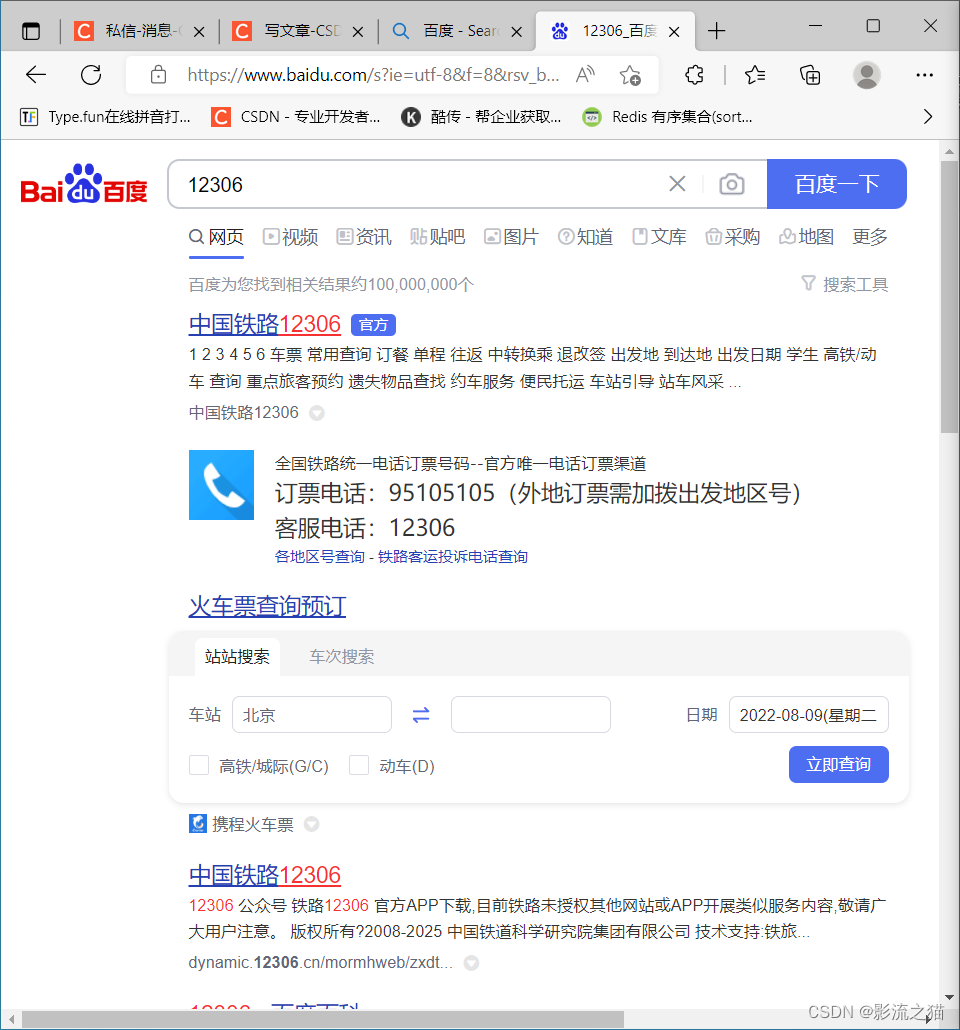Expand dropdown beside dynamic.12306.cn URL

(x=471, y=963)
